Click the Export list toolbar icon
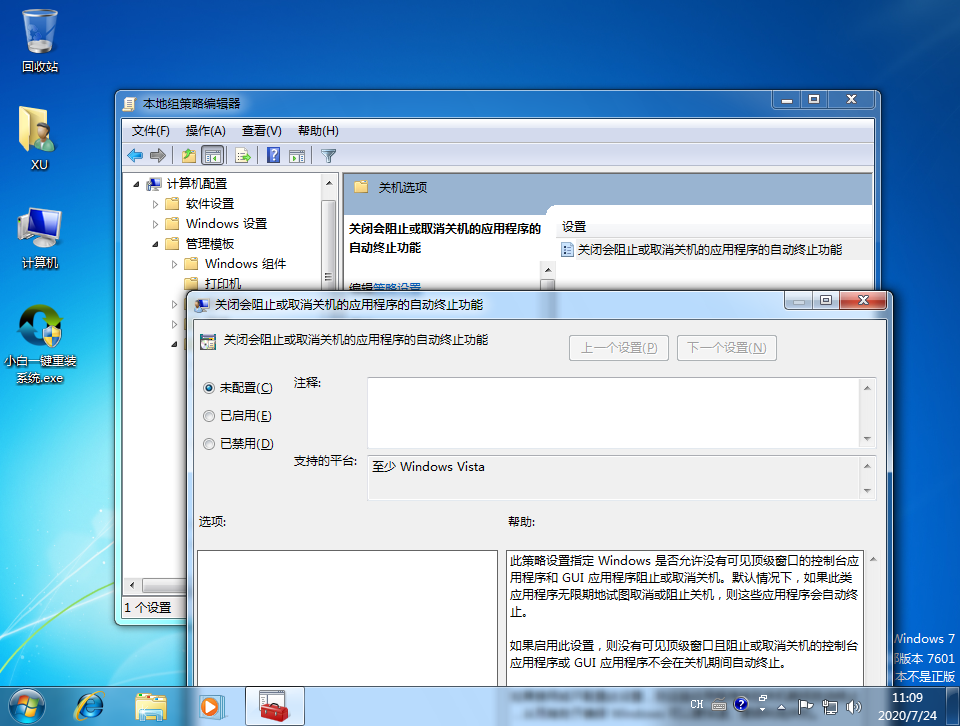The image size is (960, 726). coord(242,155)
